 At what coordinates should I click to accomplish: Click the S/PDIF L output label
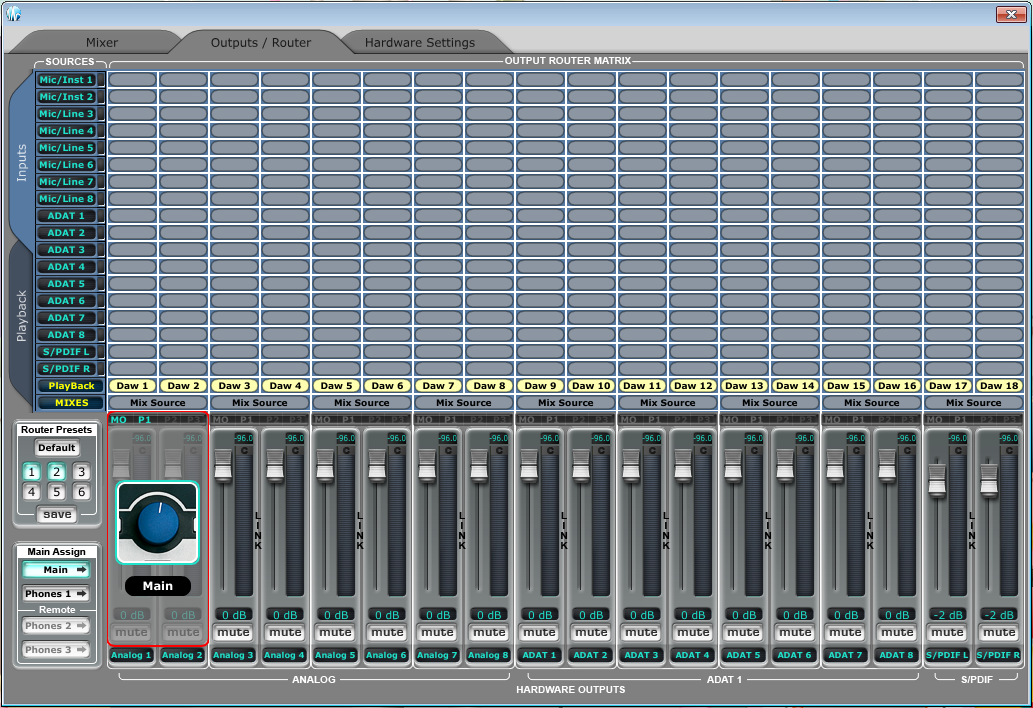(948, 655)
